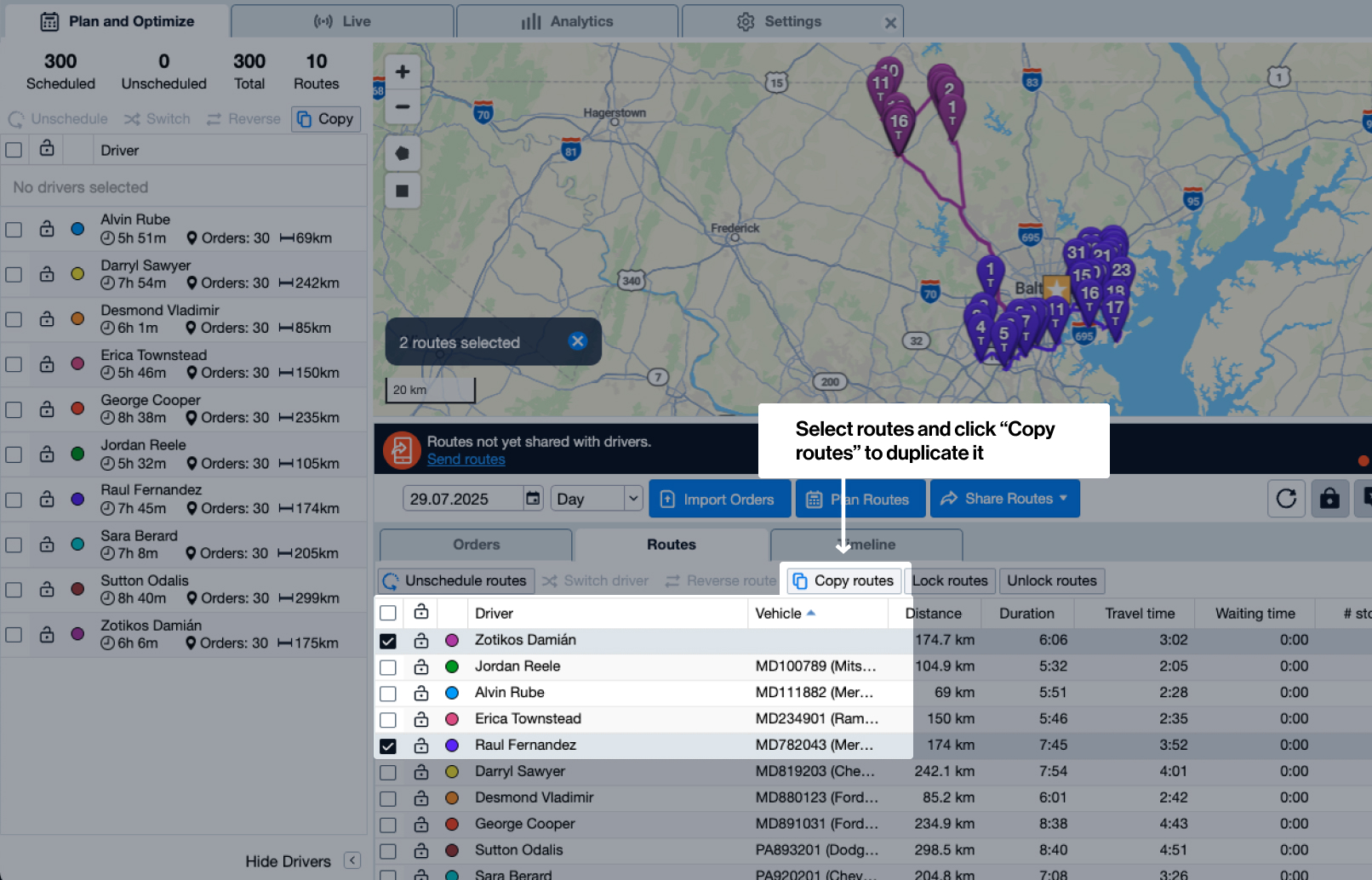The image size is (1372, 880).
Task: Expand the Share Routes dropdown
Action: tap(1004, 499)
